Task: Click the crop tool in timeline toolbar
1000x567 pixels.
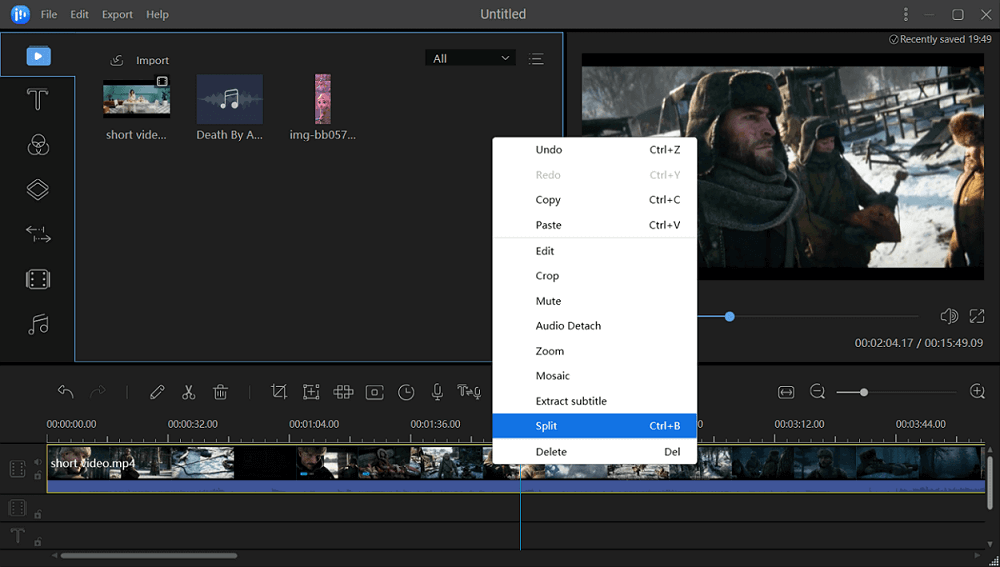Action: pyautogui.click(x=279, y=392)
